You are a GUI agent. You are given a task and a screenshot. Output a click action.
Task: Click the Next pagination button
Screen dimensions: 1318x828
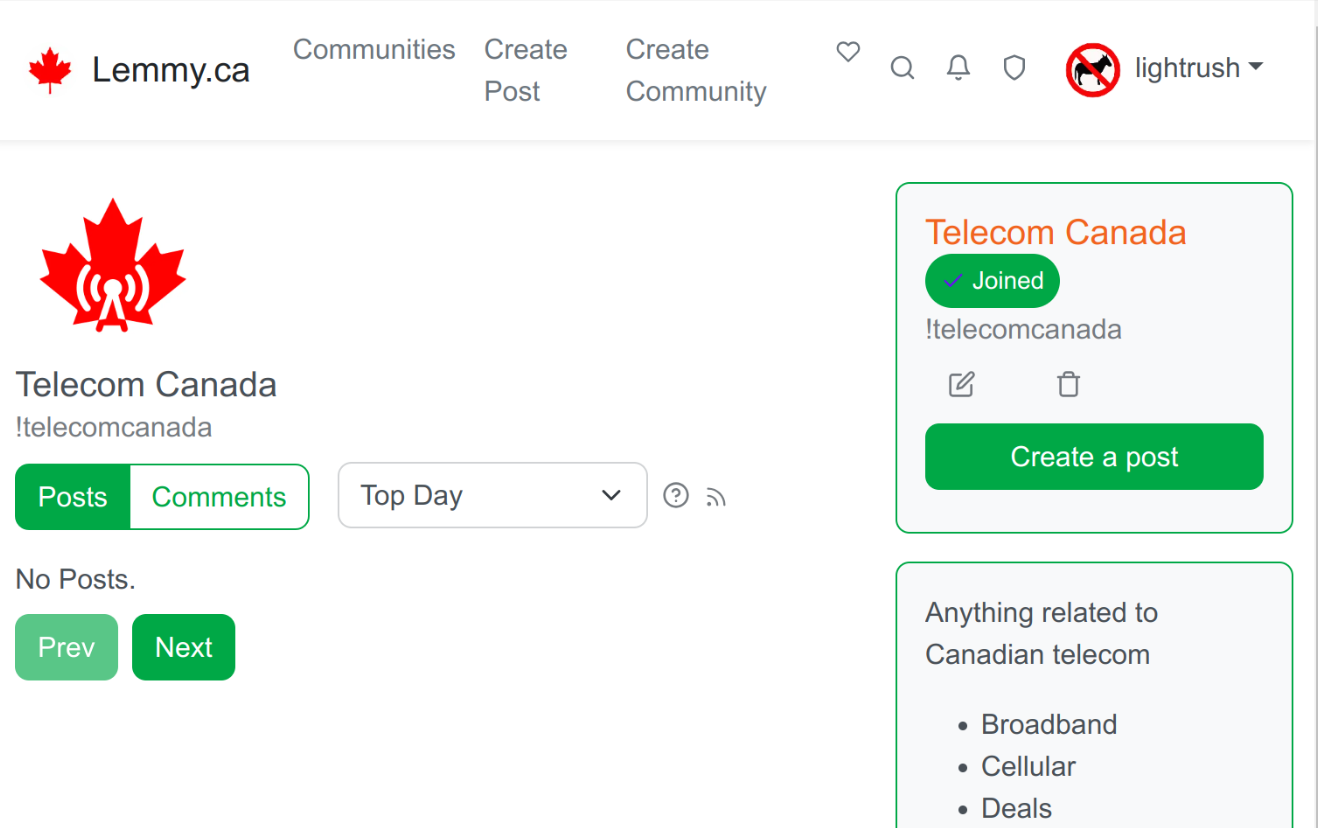[x=183, y=647]
